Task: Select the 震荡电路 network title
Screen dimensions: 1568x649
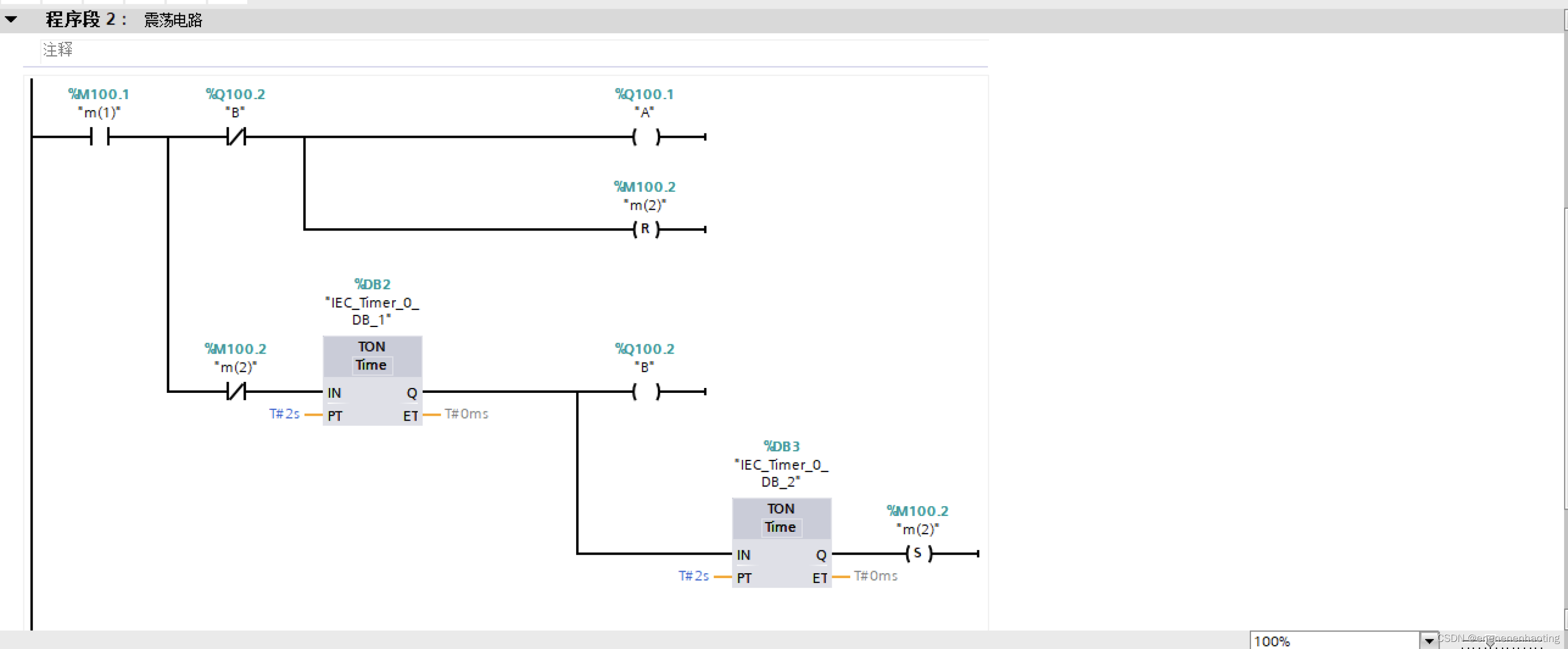Action: click(x=174, y=20)
